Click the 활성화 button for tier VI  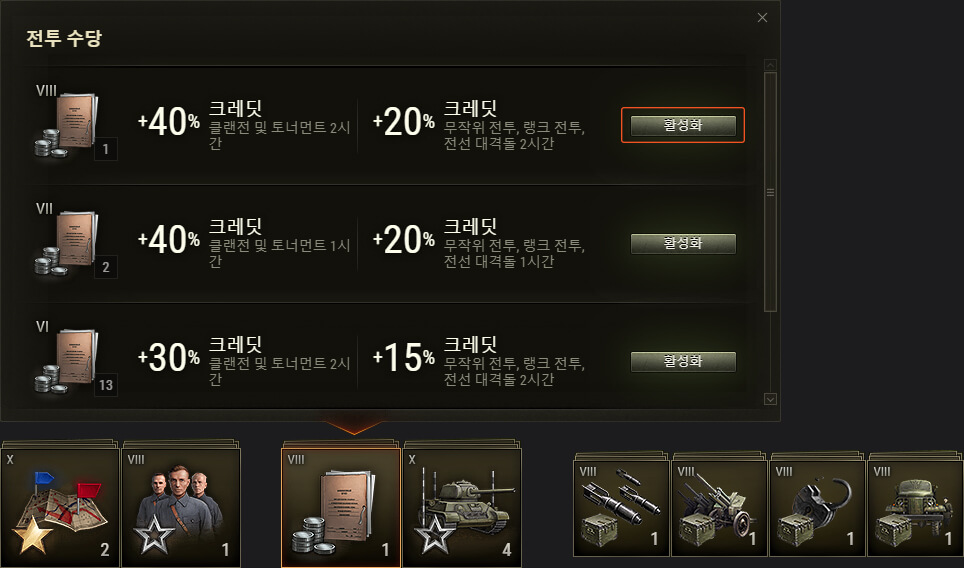[683, 361]
